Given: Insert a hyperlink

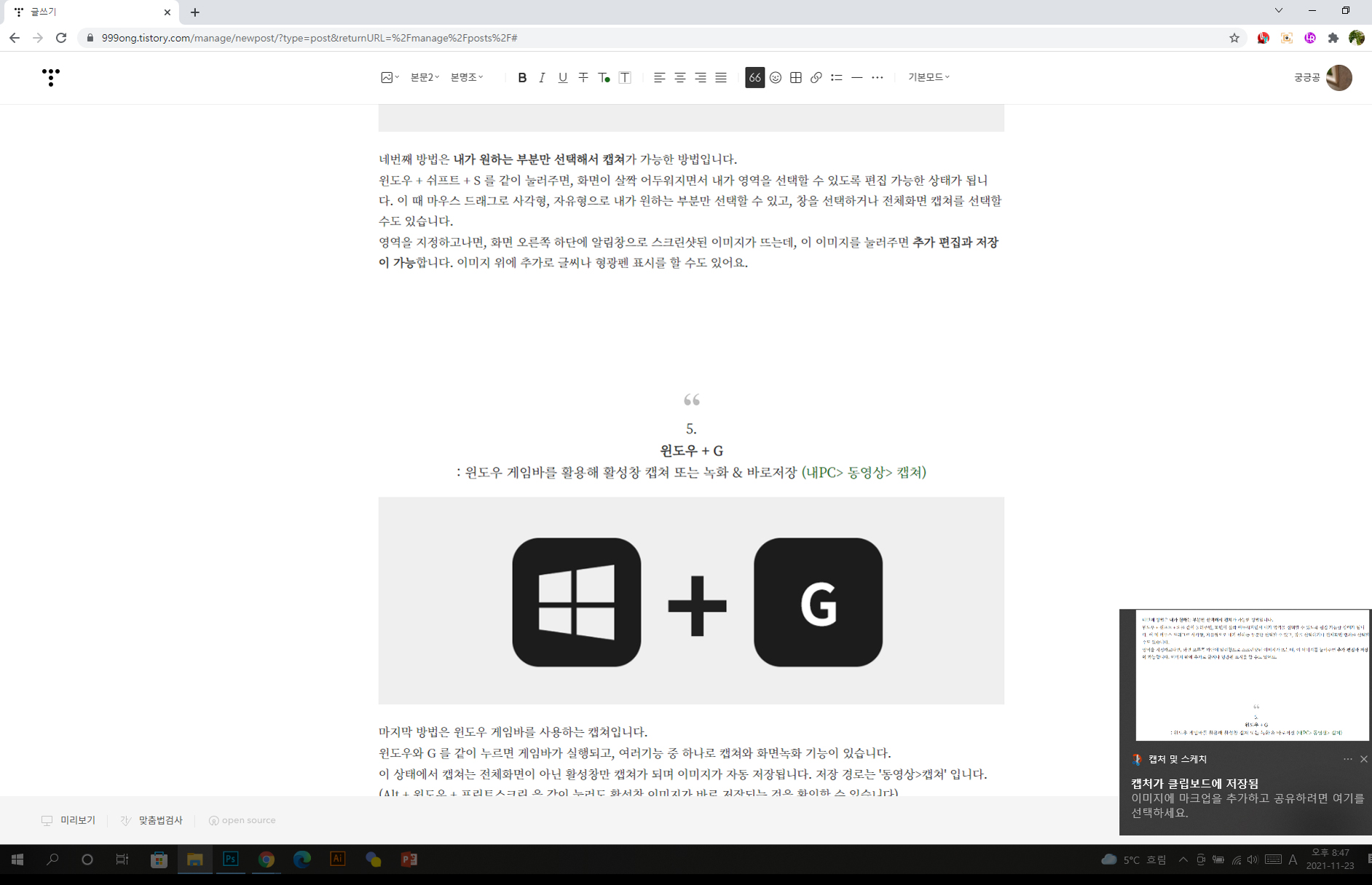Looking at the screenshot, I should (816, 77).
